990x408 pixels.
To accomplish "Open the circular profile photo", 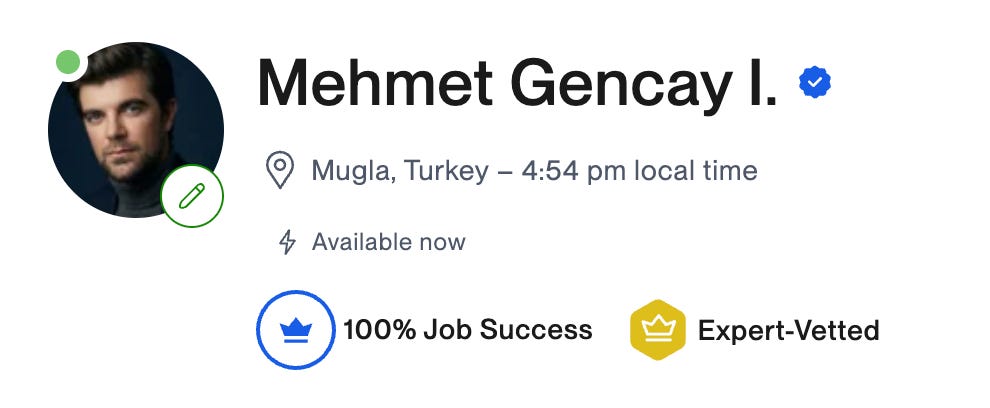I will [136, 130].
